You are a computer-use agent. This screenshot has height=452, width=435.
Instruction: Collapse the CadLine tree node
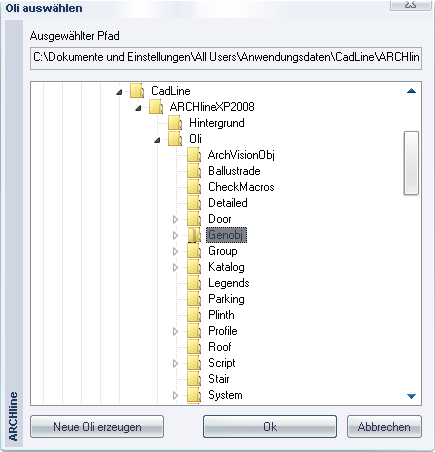tap(119, 92)
